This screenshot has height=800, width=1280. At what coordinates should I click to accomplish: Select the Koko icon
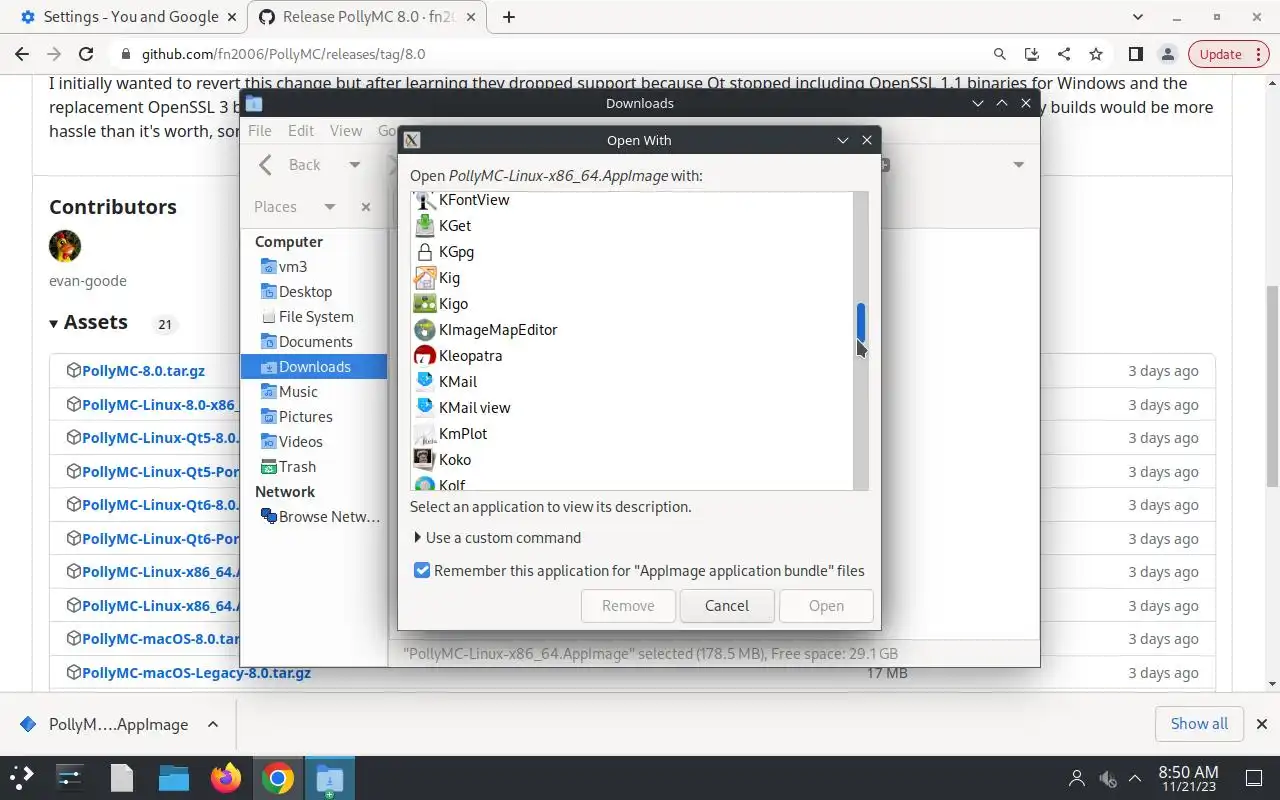424,460
